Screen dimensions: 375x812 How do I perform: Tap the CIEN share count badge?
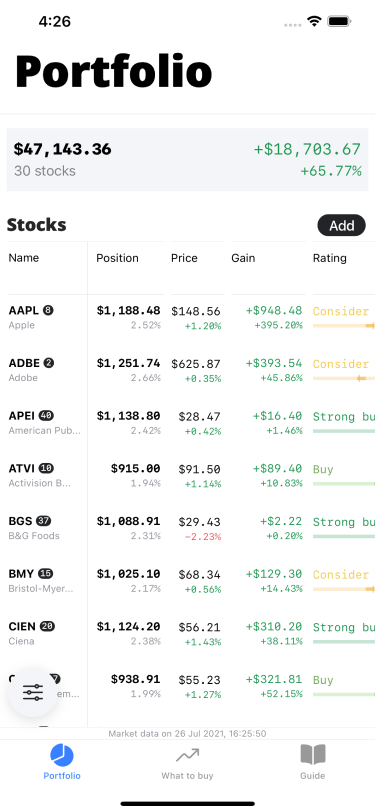[47, 626]
